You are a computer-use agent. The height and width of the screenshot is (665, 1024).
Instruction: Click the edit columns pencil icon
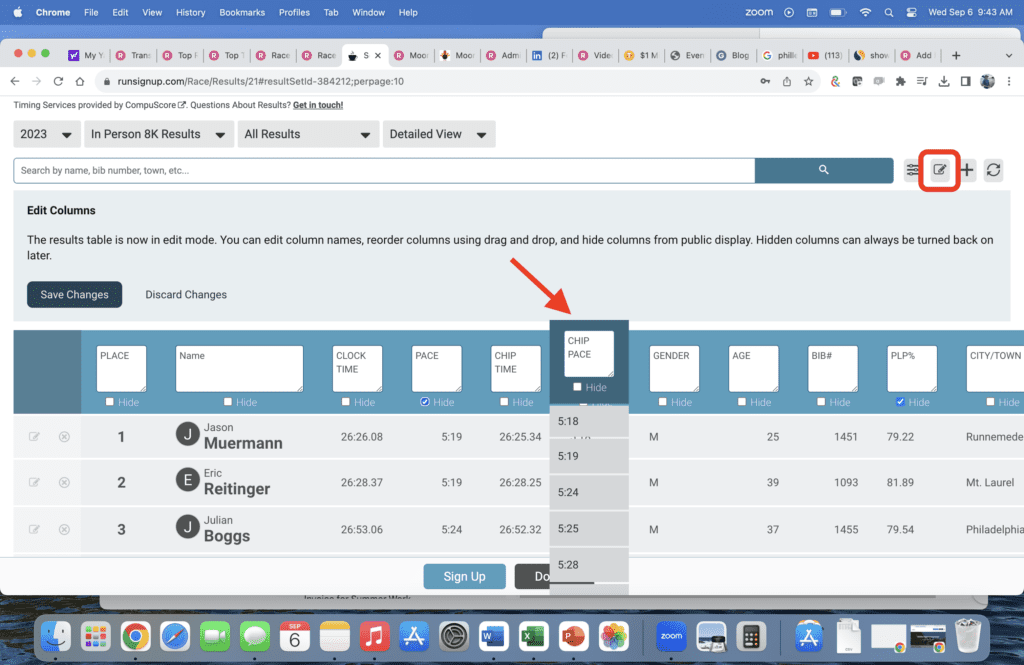[939, 170]
